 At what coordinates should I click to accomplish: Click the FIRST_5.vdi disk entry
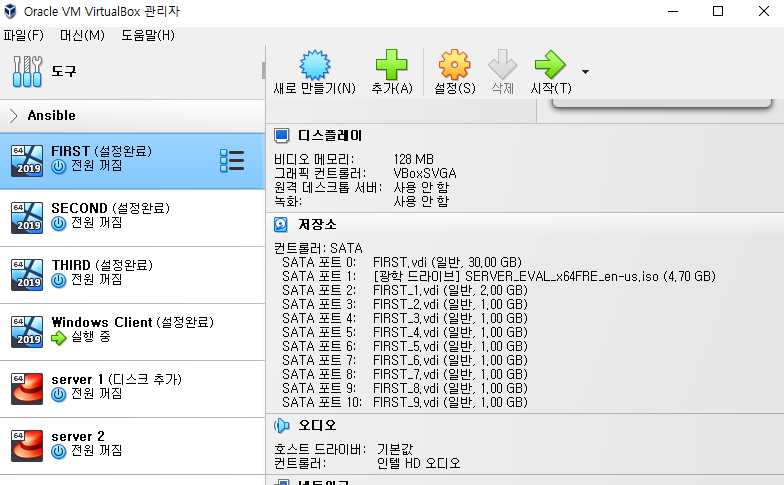(x=450, y=346)
